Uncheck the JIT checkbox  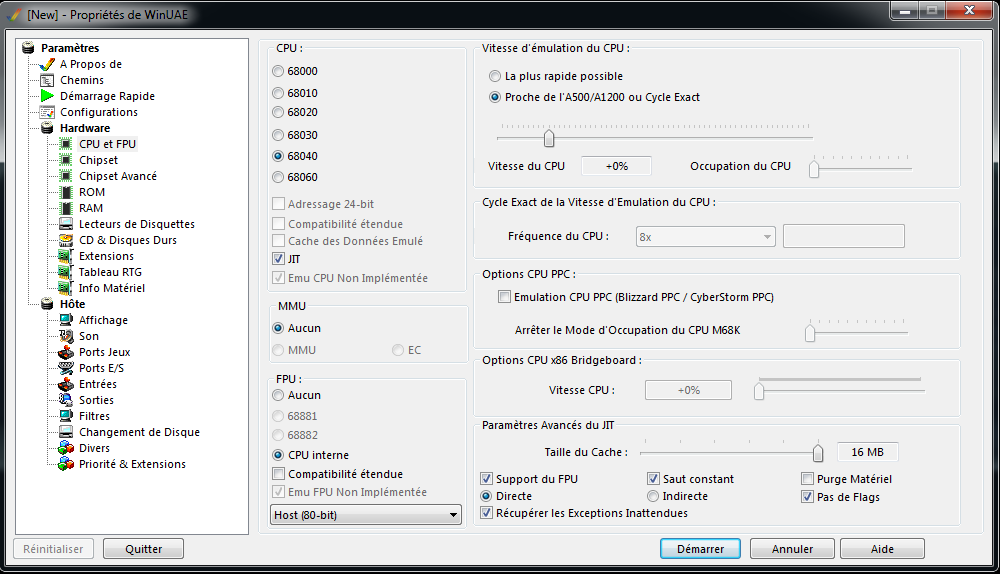pyautogui.click(x=278, y=259)
